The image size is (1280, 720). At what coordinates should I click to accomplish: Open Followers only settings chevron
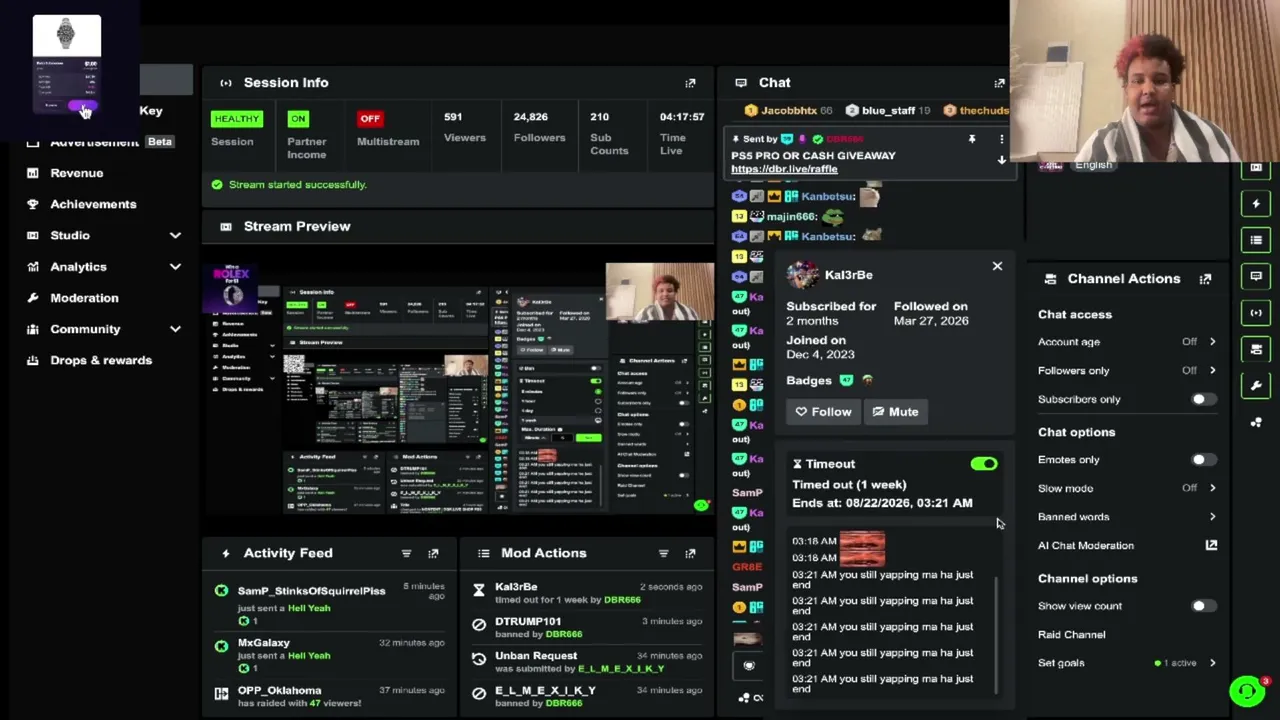[1212, 371]
